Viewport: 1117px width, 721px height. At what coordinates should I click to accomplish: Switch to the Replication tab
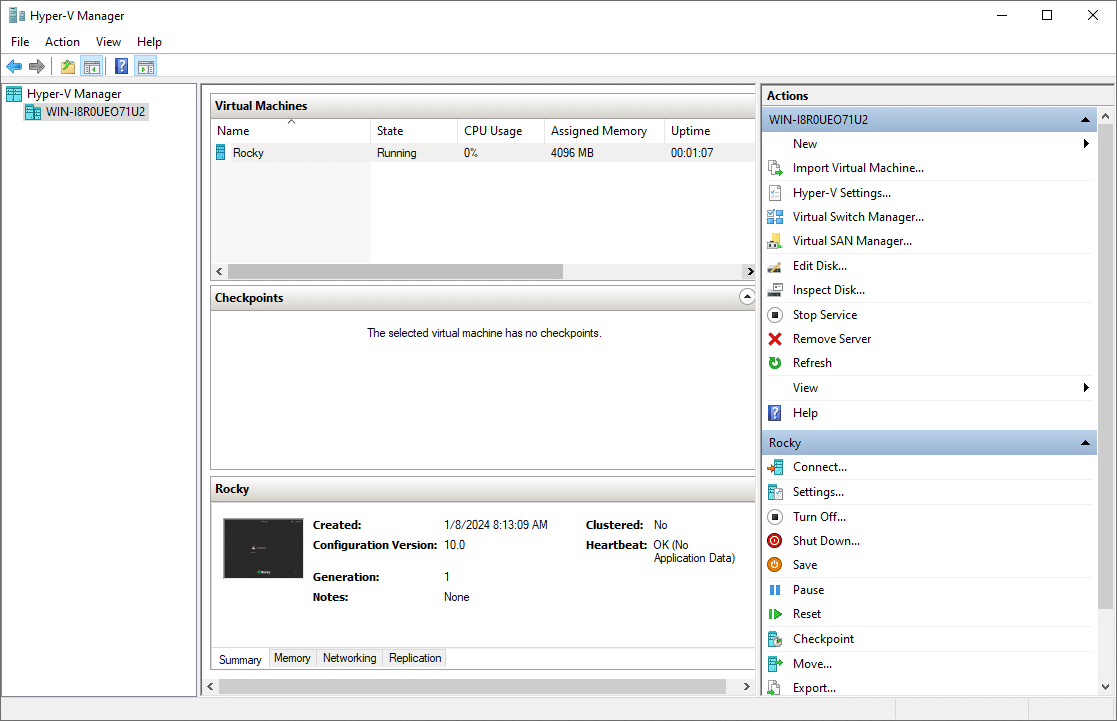pos(415,658)
